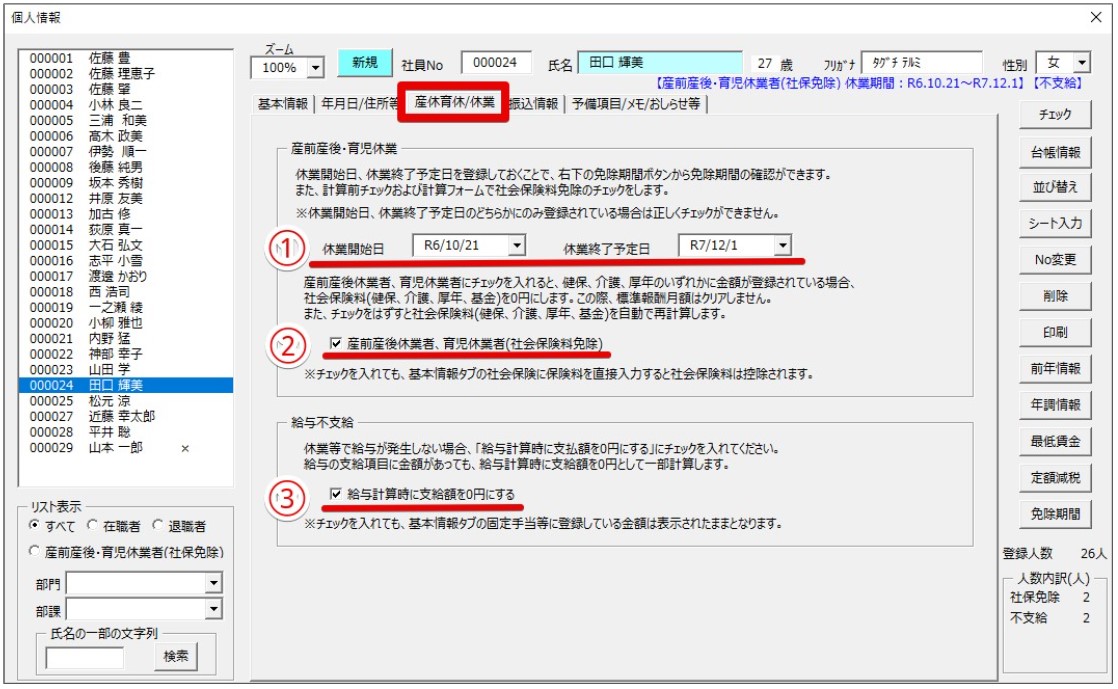Select employee 000022 神部 幸子

point(125,354)
